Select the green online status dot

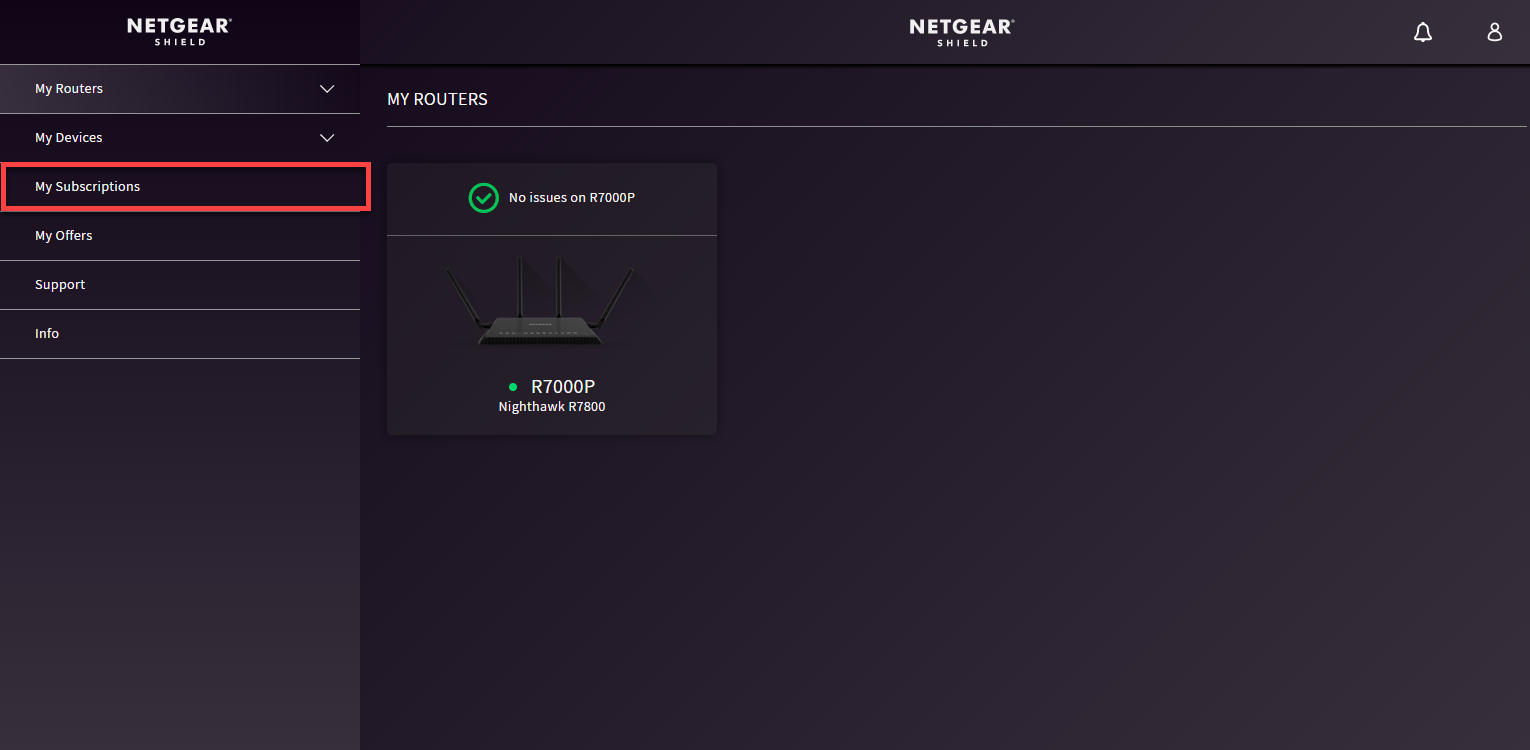click(513, 386)
